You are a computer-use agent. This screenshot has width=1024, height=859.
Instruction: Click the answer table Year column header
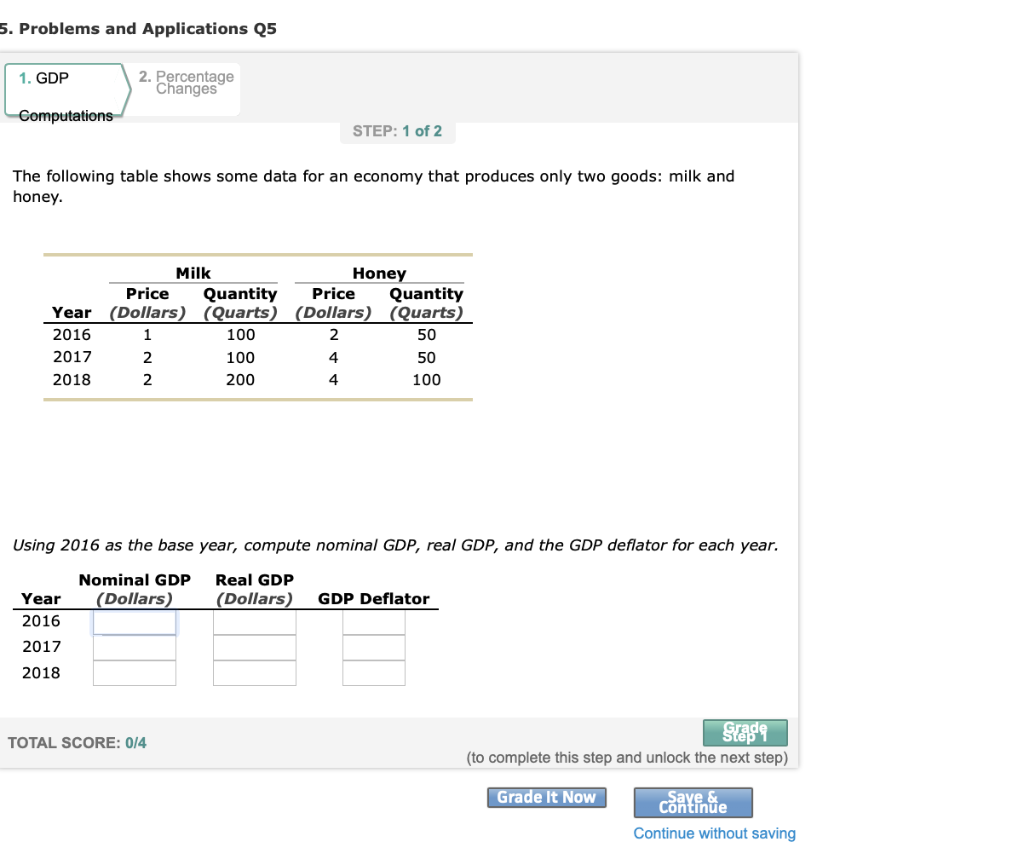(x=40, y=598)
